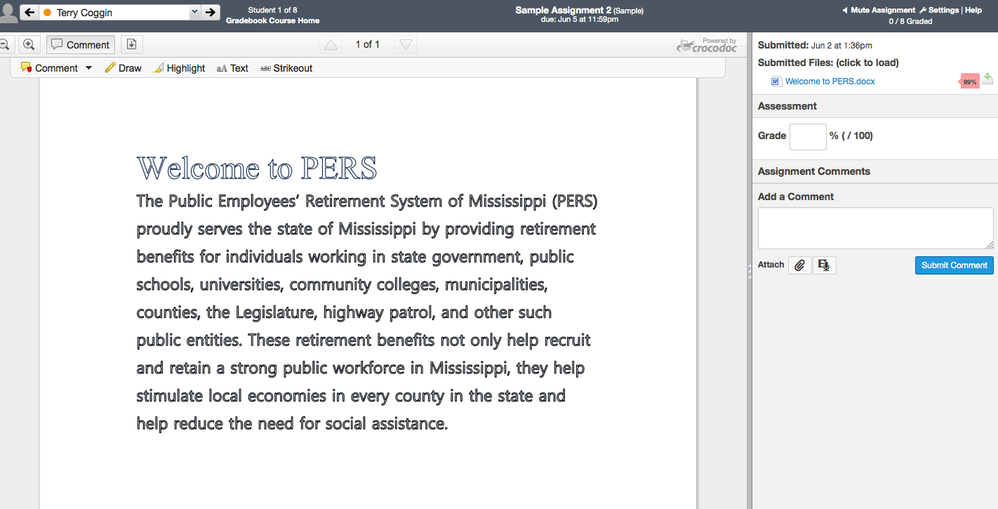Click the zoom in magnifier icon
This screenshot has height=509, width=998.
point(29,45)
